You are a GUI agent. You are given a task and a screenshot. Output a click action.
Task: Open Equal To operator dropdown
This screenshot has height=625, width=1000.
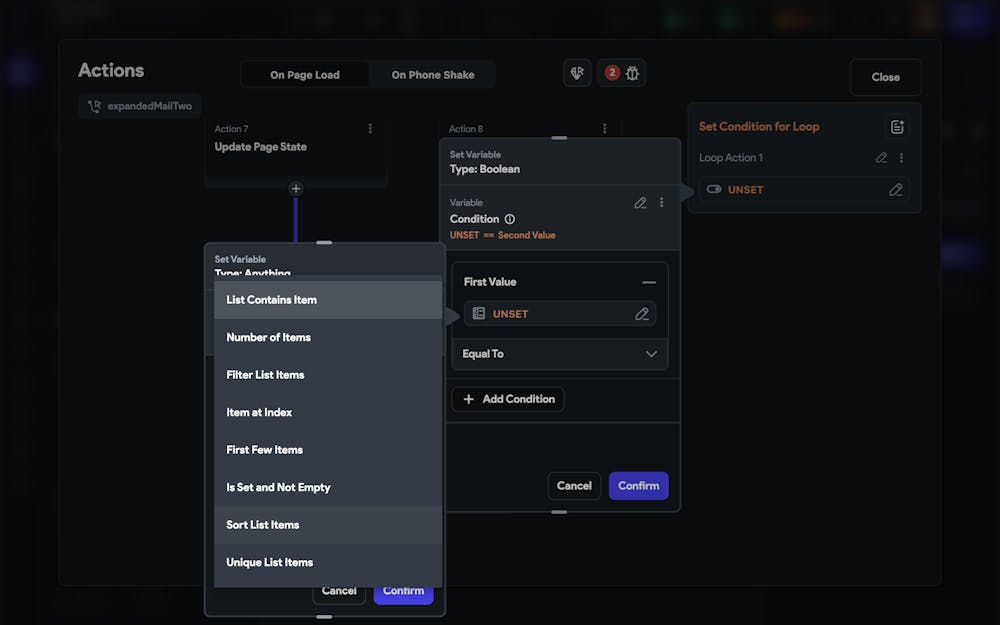point(559,354)
